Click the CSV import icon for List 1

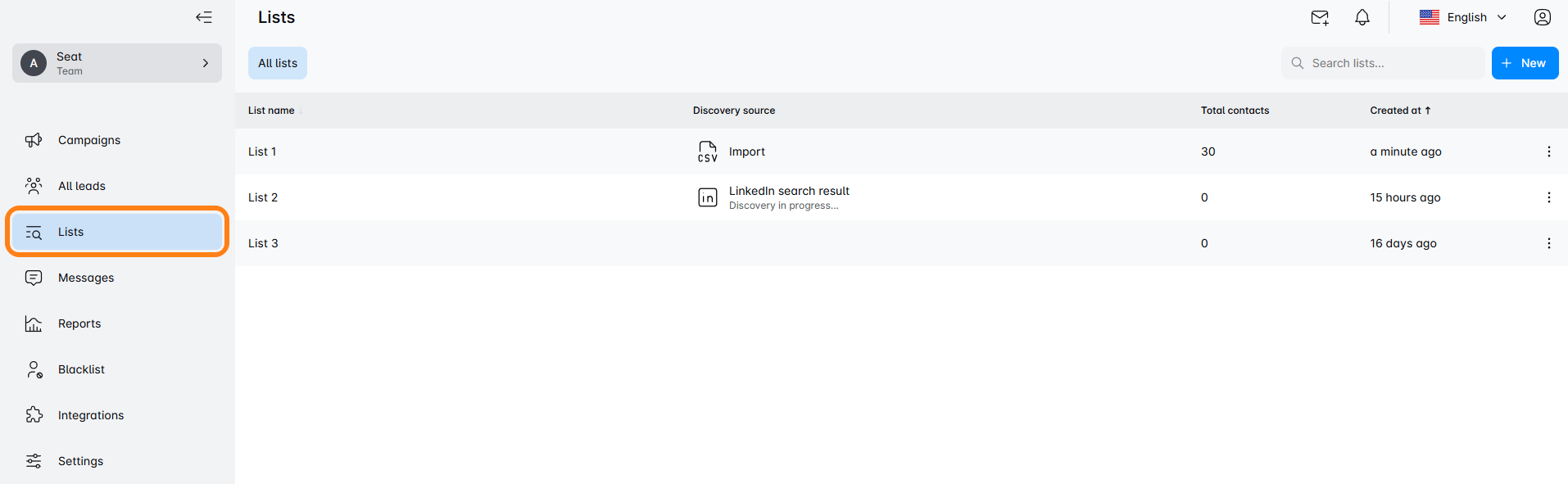point(707,152)
